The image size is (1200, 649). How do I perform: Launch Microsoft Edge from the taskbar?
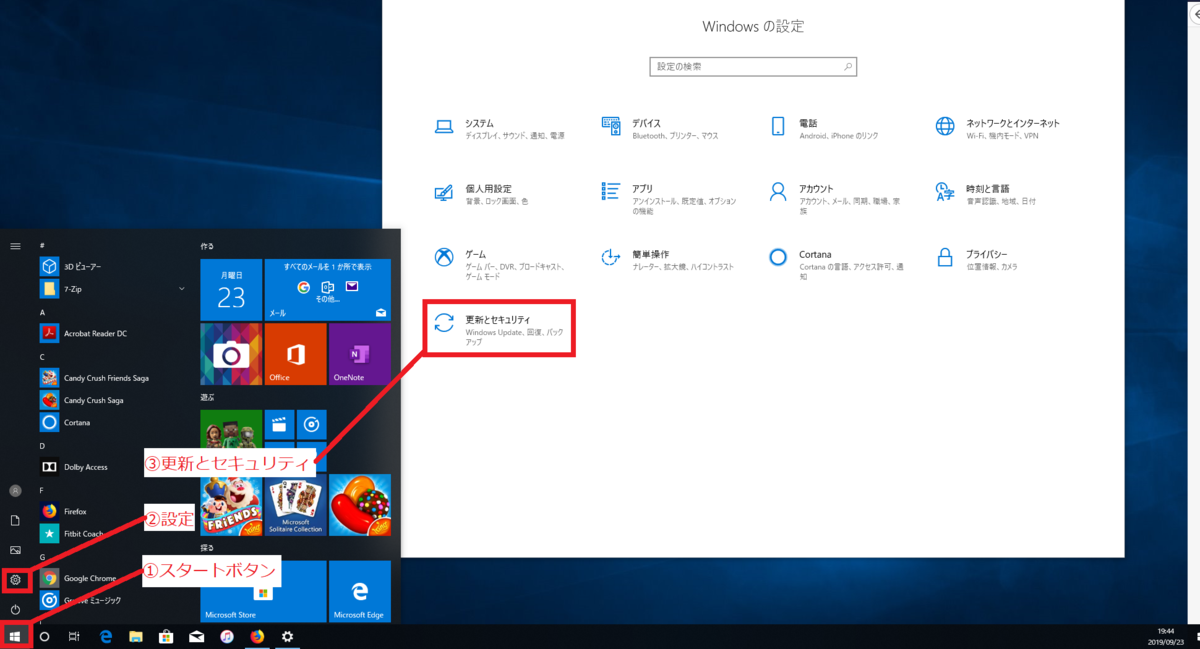pyautogui.click(x=105, y=636)
